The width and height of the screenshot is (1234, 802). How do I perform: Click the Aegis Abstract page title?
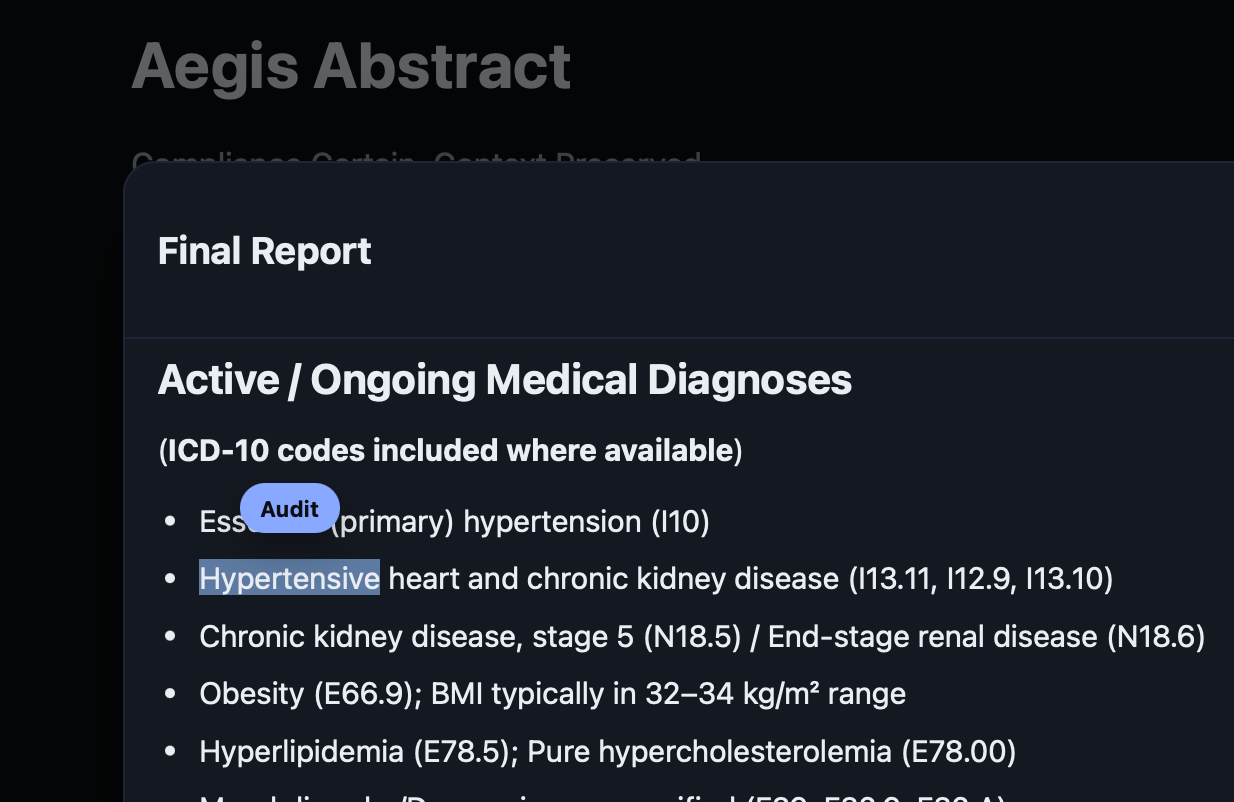click(352, 66)
